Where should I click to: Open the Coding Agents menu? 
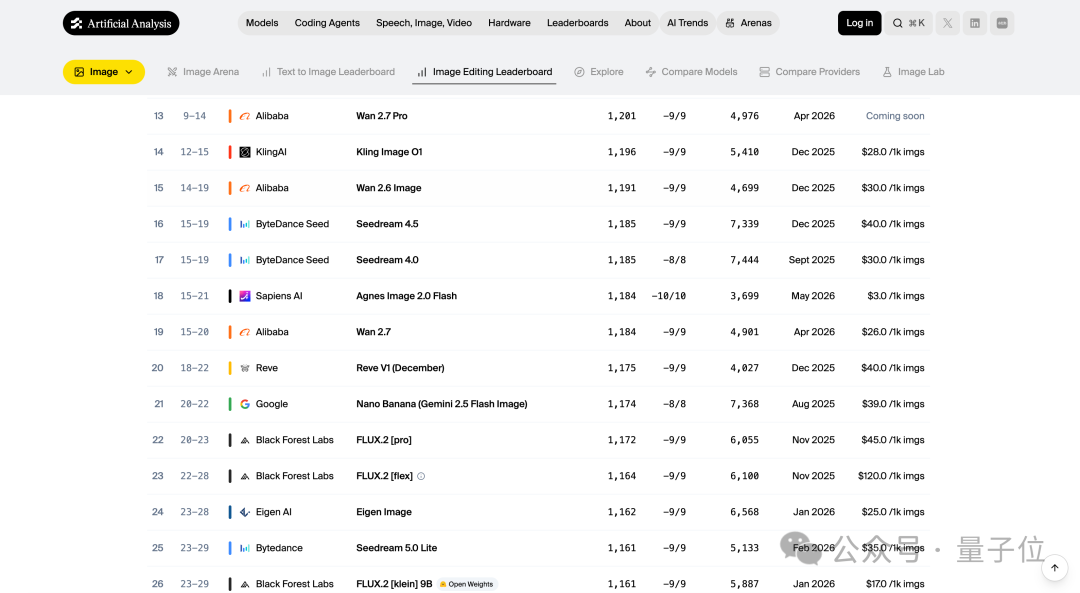pos(327,23)
